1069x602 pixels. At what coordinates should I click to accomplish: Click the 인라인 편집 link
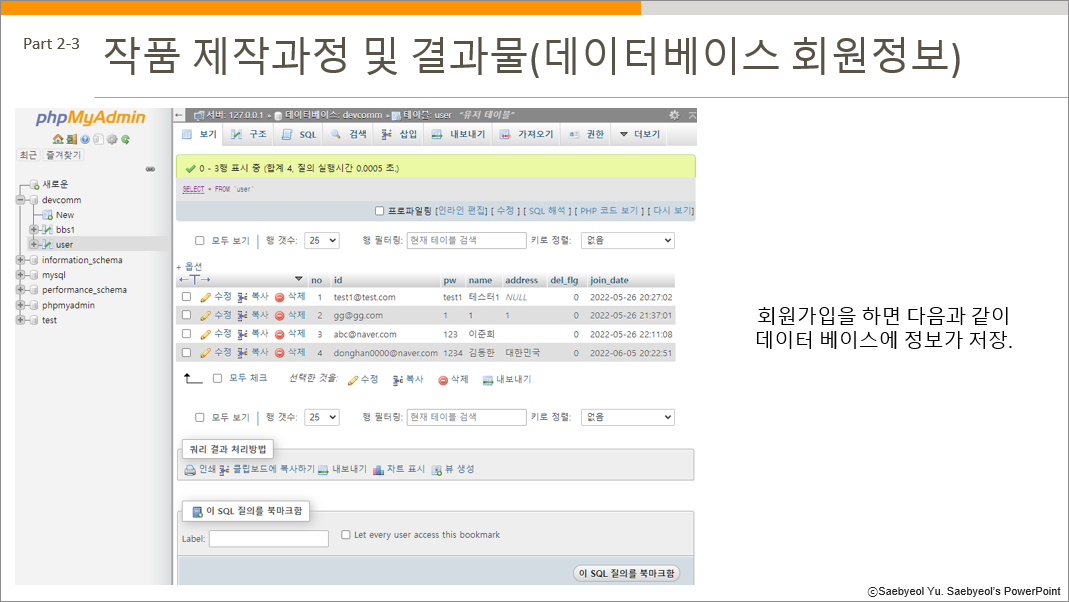point(462,211)
